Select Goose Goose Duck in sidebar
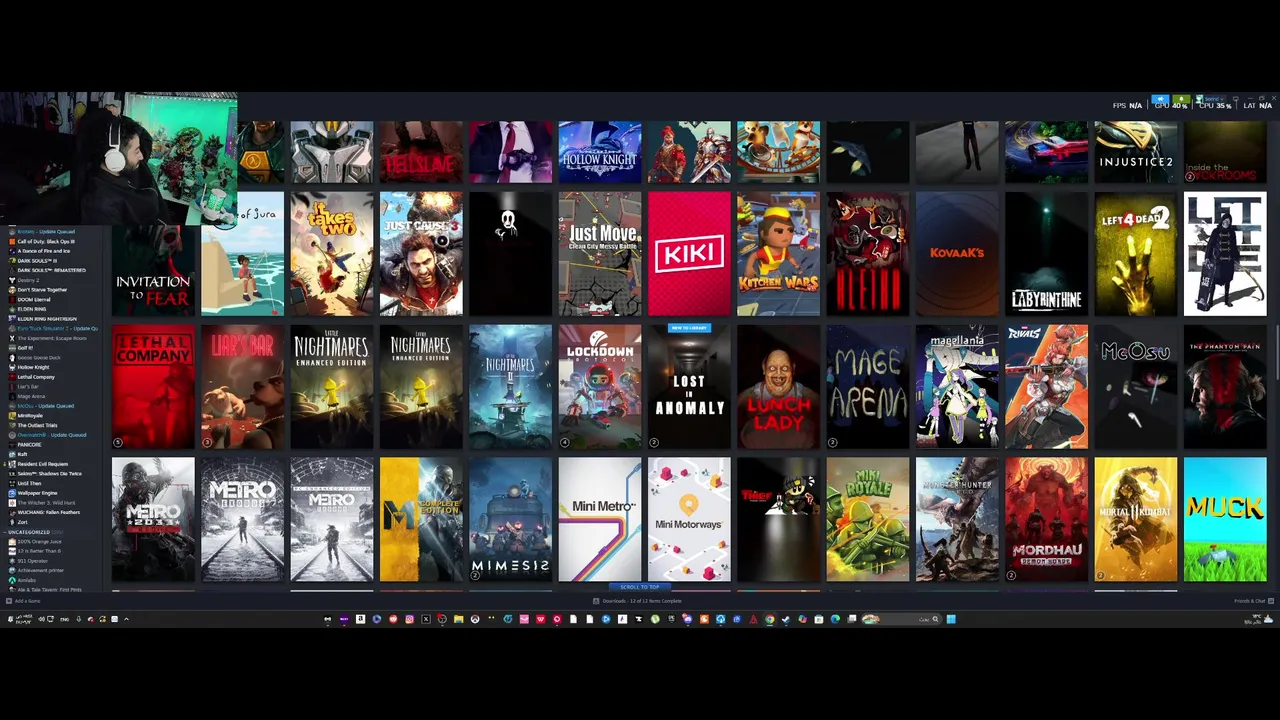Screen dimensions: 1280x720 (39, 358)
